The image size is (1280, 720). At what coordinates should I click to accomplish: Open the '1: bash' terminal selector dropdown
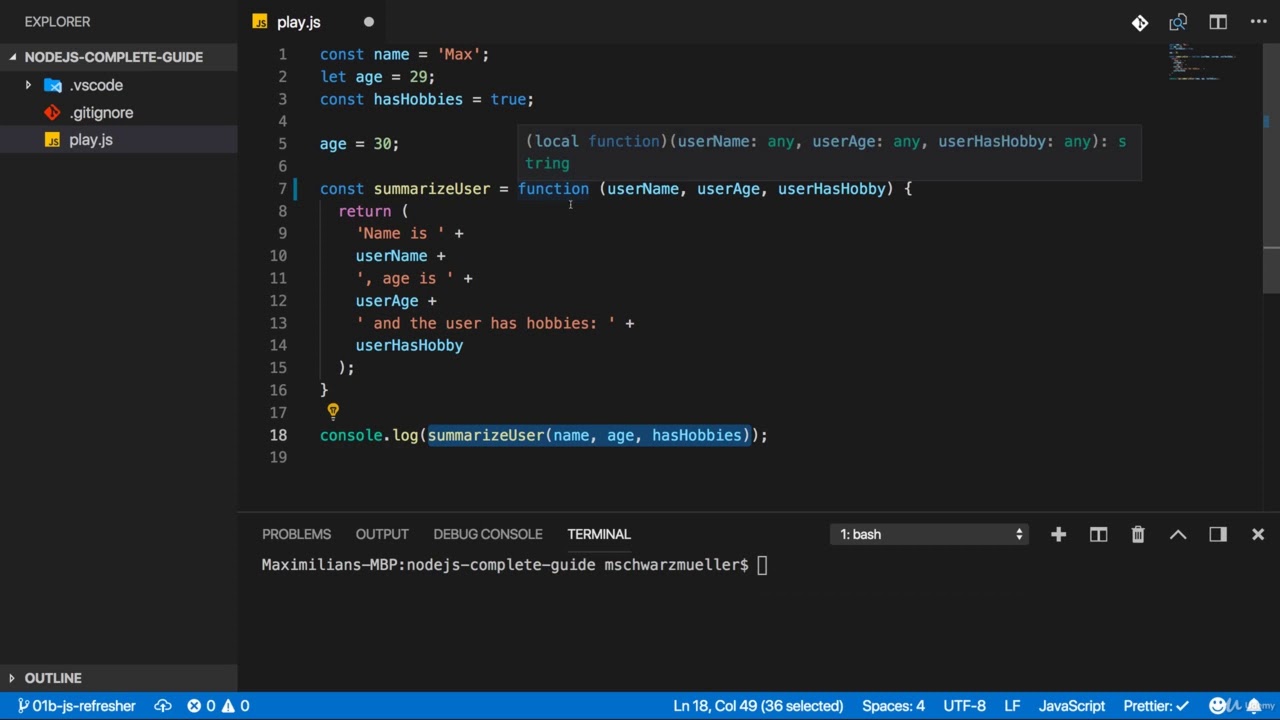pos(930,534)
